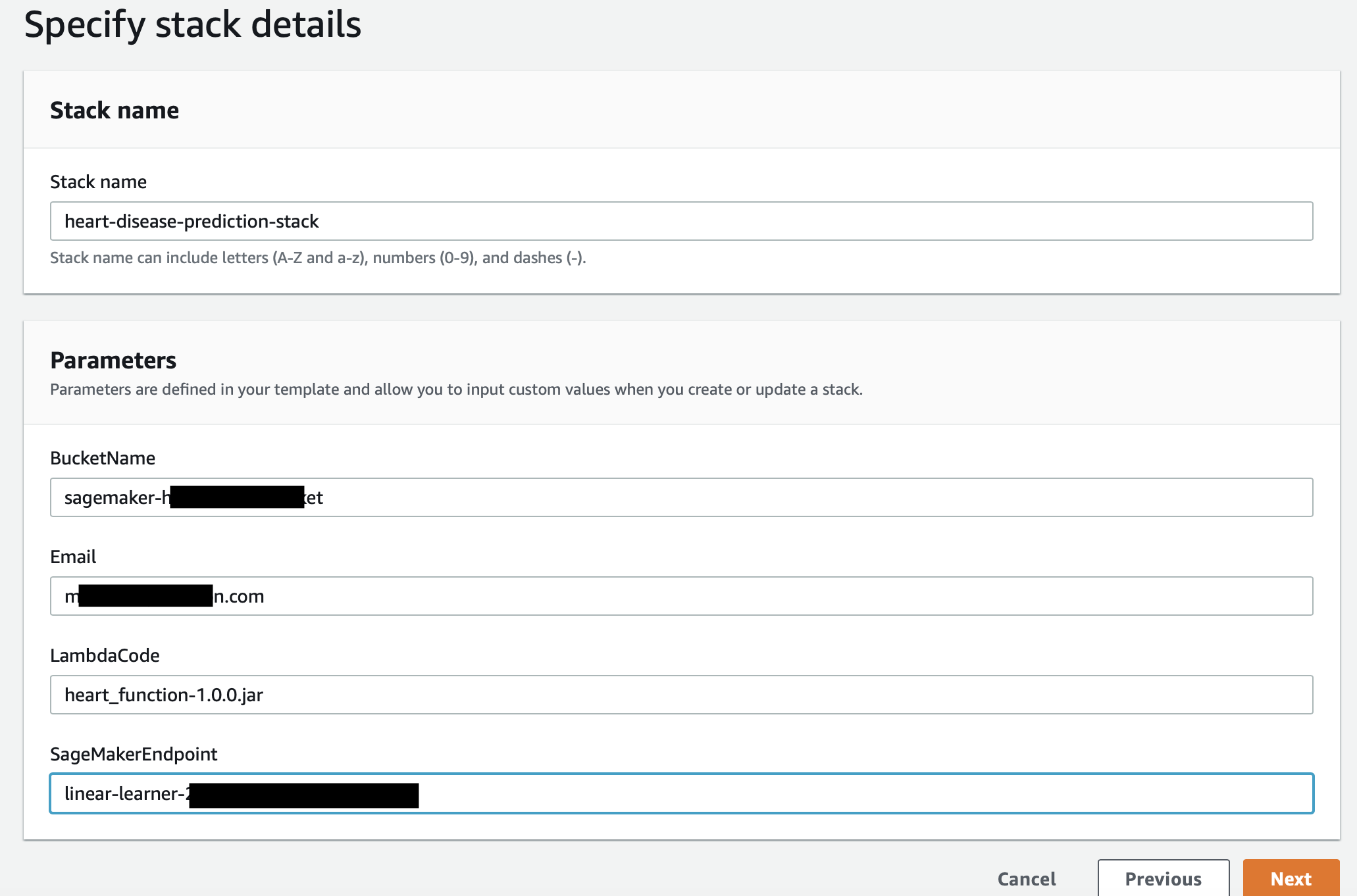Click the Previous button
The width and height of the screenshot is (1357, 896).
tap(1163, 878)
